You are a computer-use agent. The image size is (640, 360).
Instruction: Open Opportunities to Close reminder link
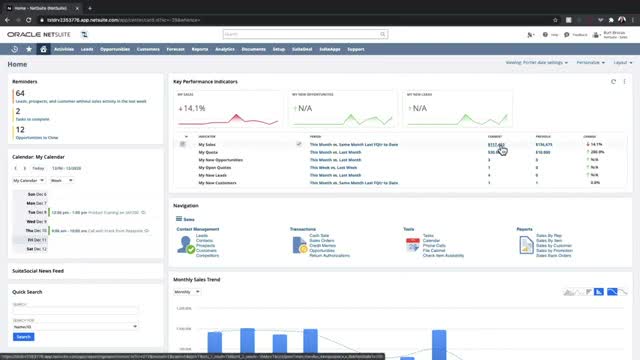click(37, 138)
